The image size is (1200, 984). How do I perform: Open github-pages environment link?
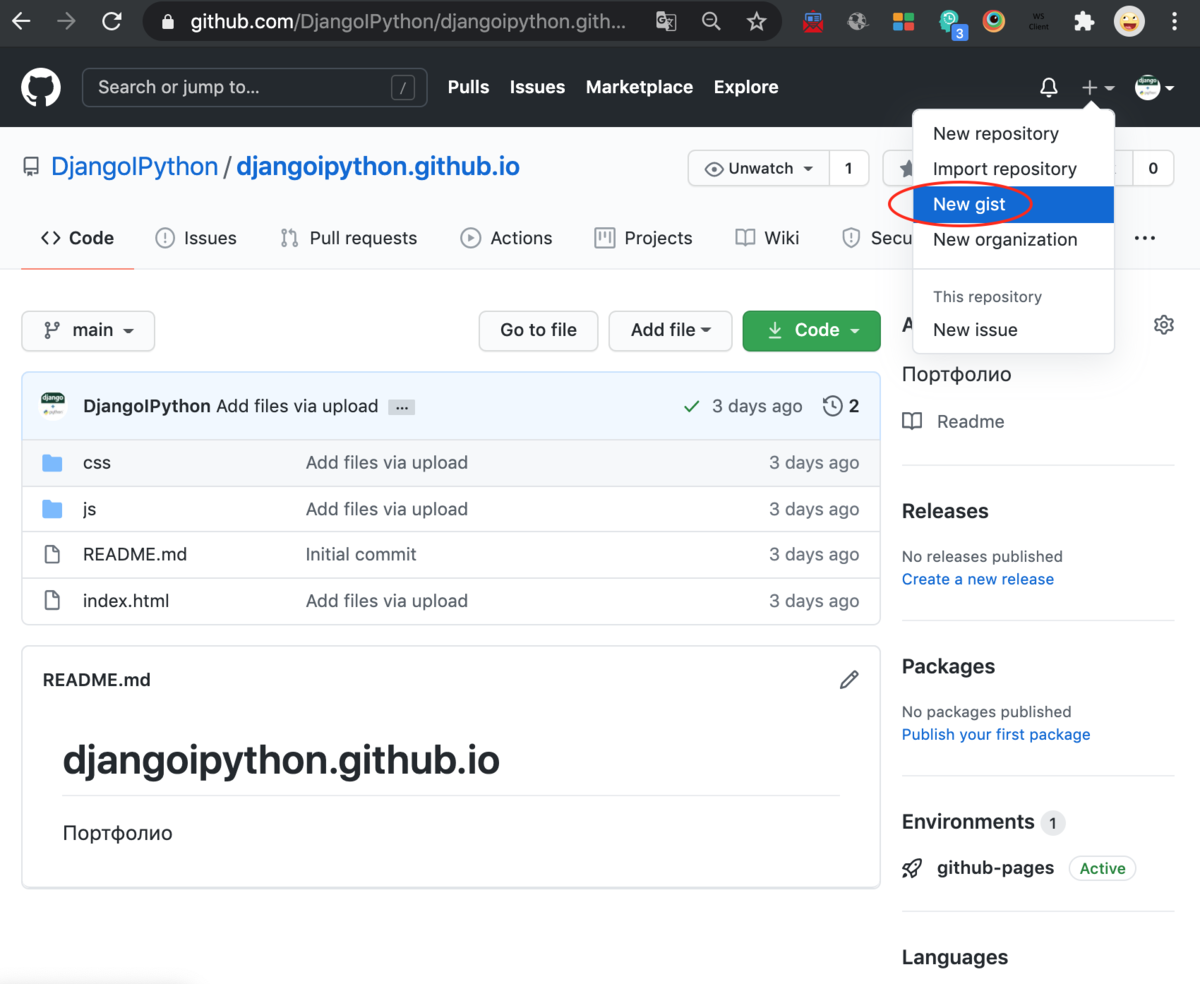click(995, 868)
